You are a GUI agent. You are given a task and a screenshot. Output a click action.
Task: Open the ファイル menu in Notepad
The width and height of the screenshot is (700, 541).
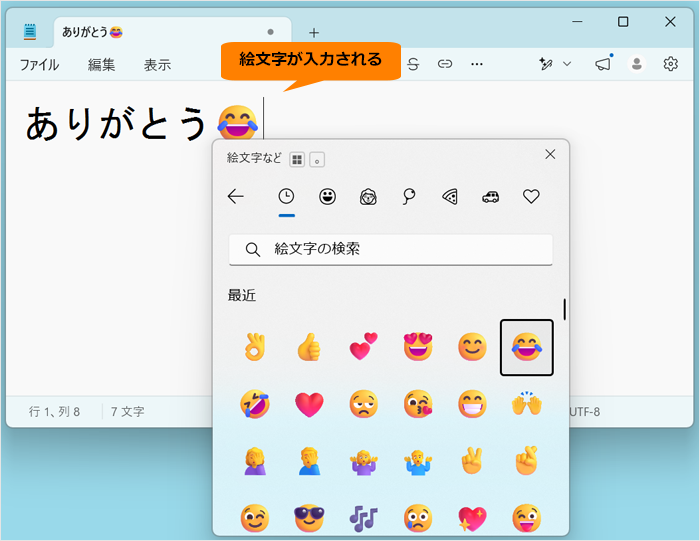point(39,65)
